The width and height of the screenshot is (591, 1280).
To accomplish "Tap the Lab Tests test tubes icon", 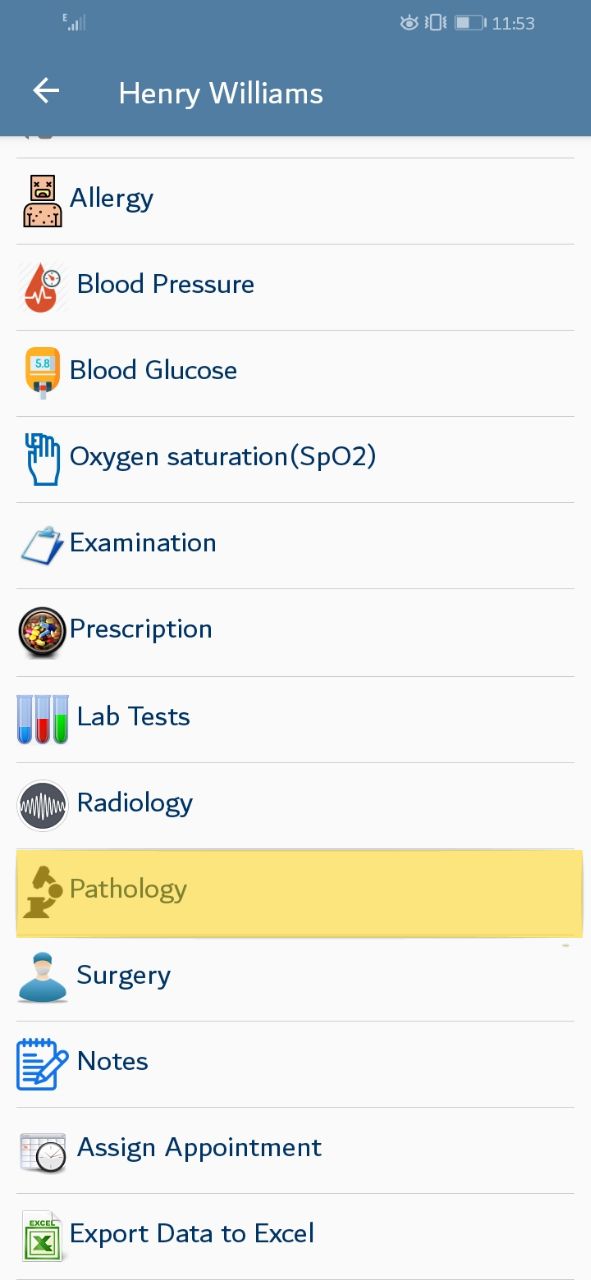I will (x=43, y=719).
